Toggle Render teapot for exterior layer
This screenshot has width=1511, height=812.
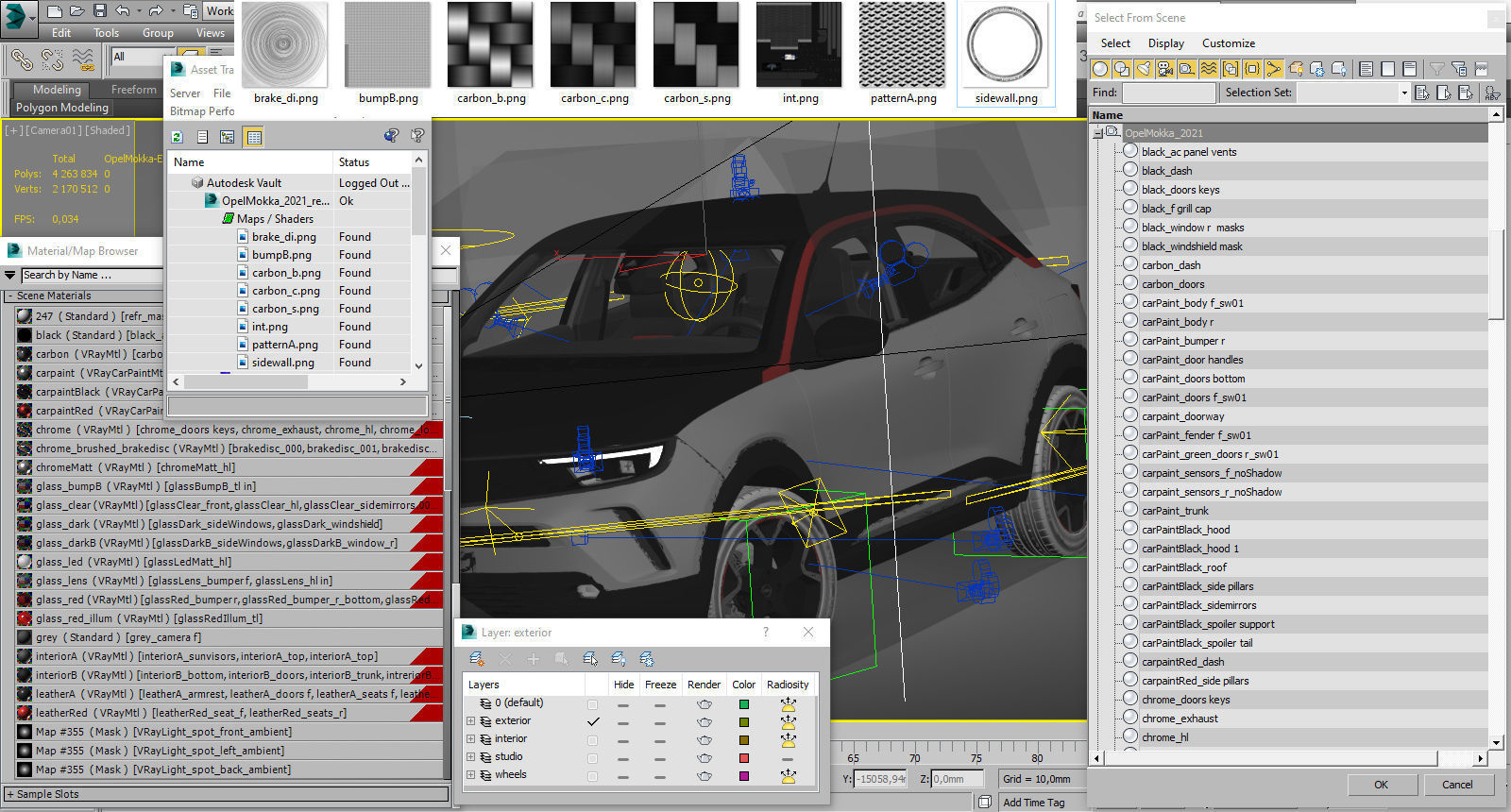(x=704, y=721)
